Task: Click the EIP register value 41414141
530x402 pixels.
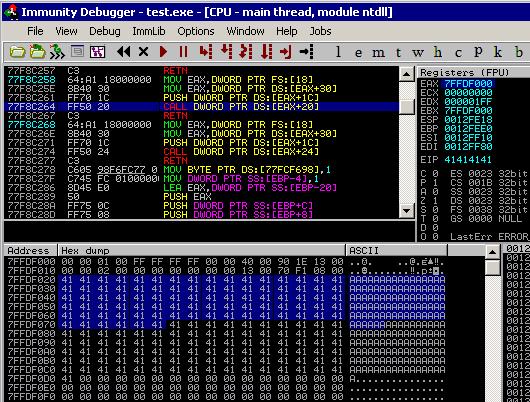Action: (x=468, y=160)
